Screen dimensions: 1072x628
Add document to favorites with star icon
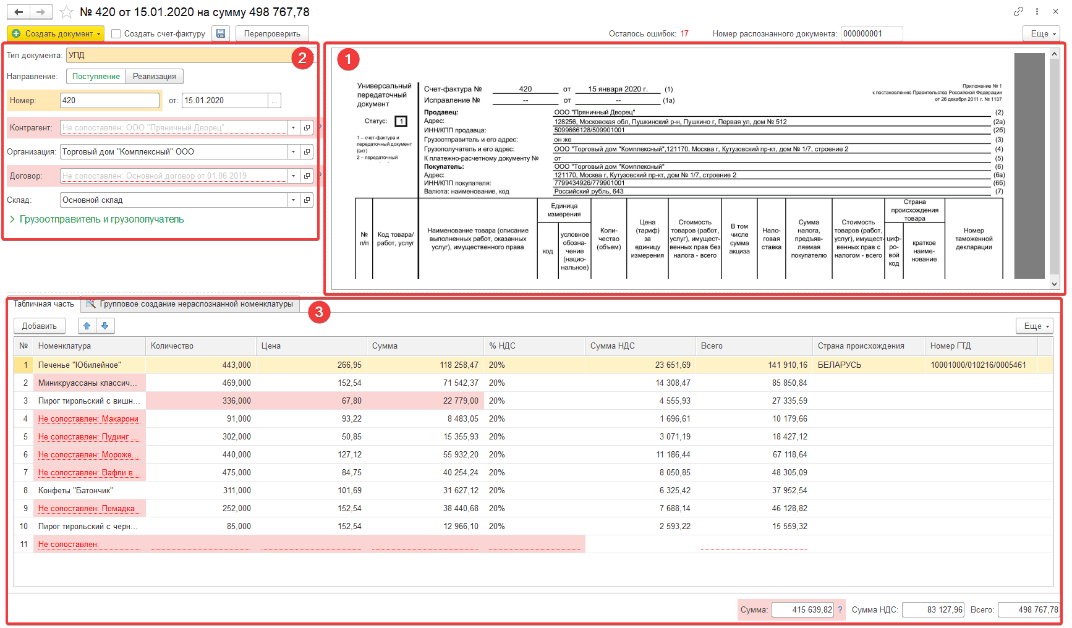[x=66, y=11]
